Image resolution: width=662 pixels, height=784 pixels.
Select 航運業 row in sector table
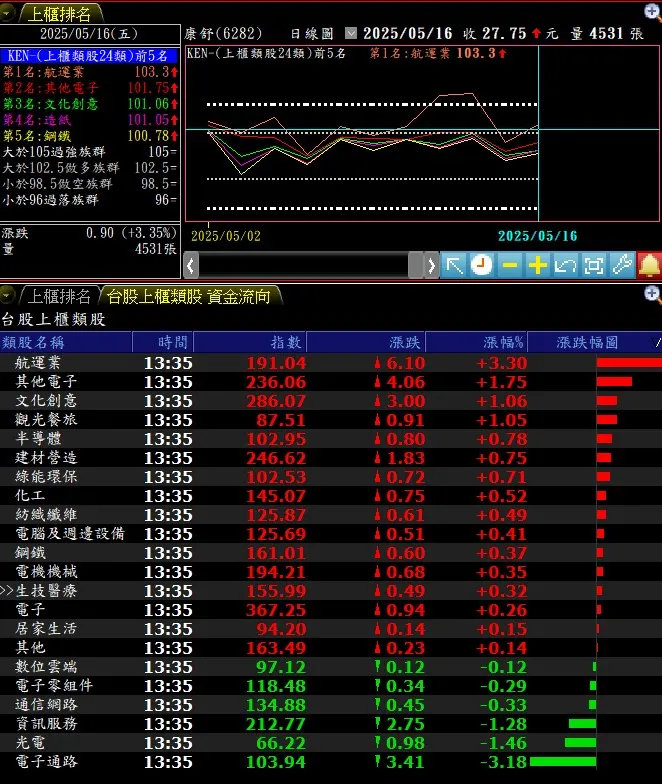click(331, 362)
